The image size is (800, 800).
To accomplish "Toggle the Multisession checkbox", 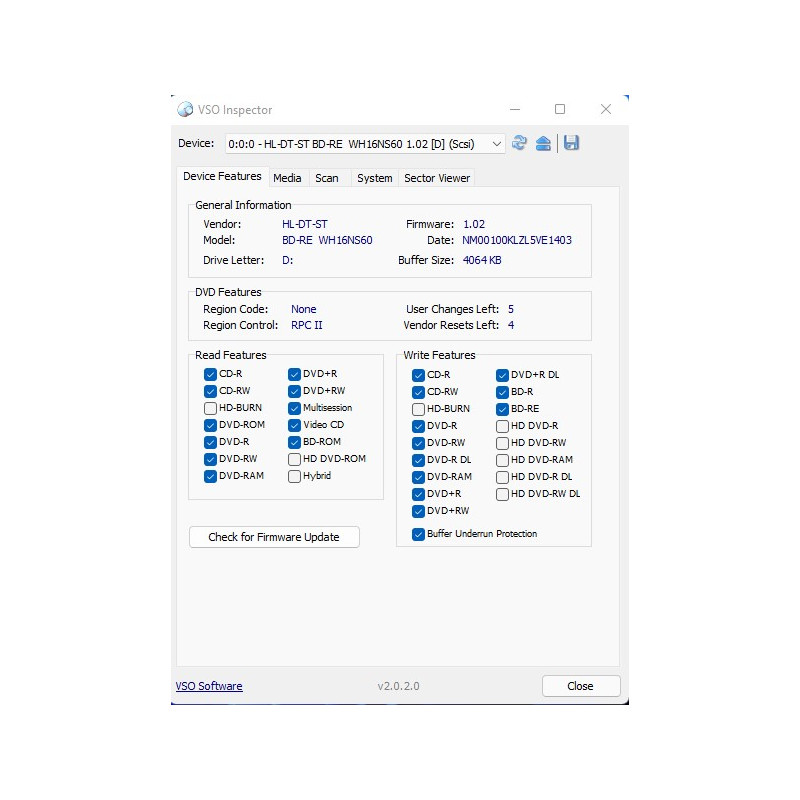I will [x=294, y=408].
